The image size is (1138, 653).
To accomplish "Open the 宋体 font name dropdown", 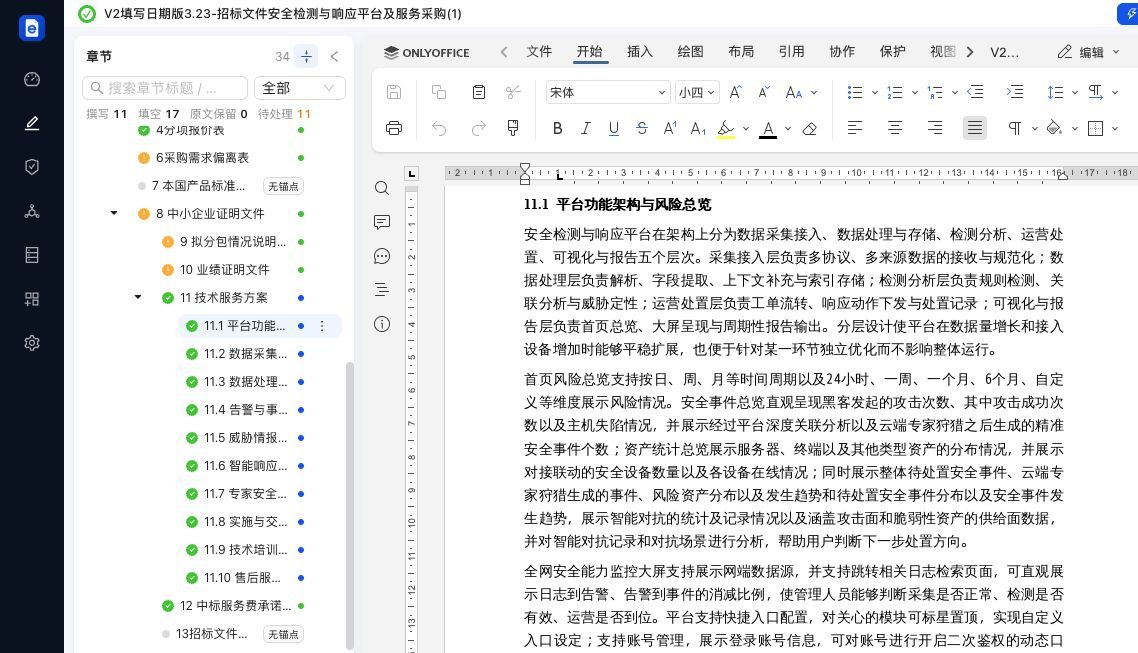I will click(x=608, y=92).
